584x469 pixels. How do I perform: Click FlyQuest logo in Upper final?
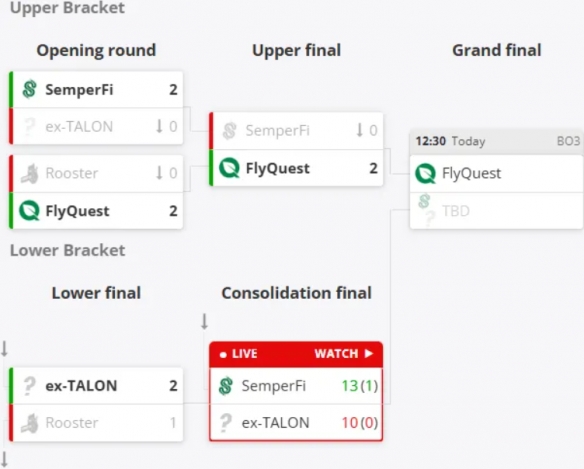229,168
